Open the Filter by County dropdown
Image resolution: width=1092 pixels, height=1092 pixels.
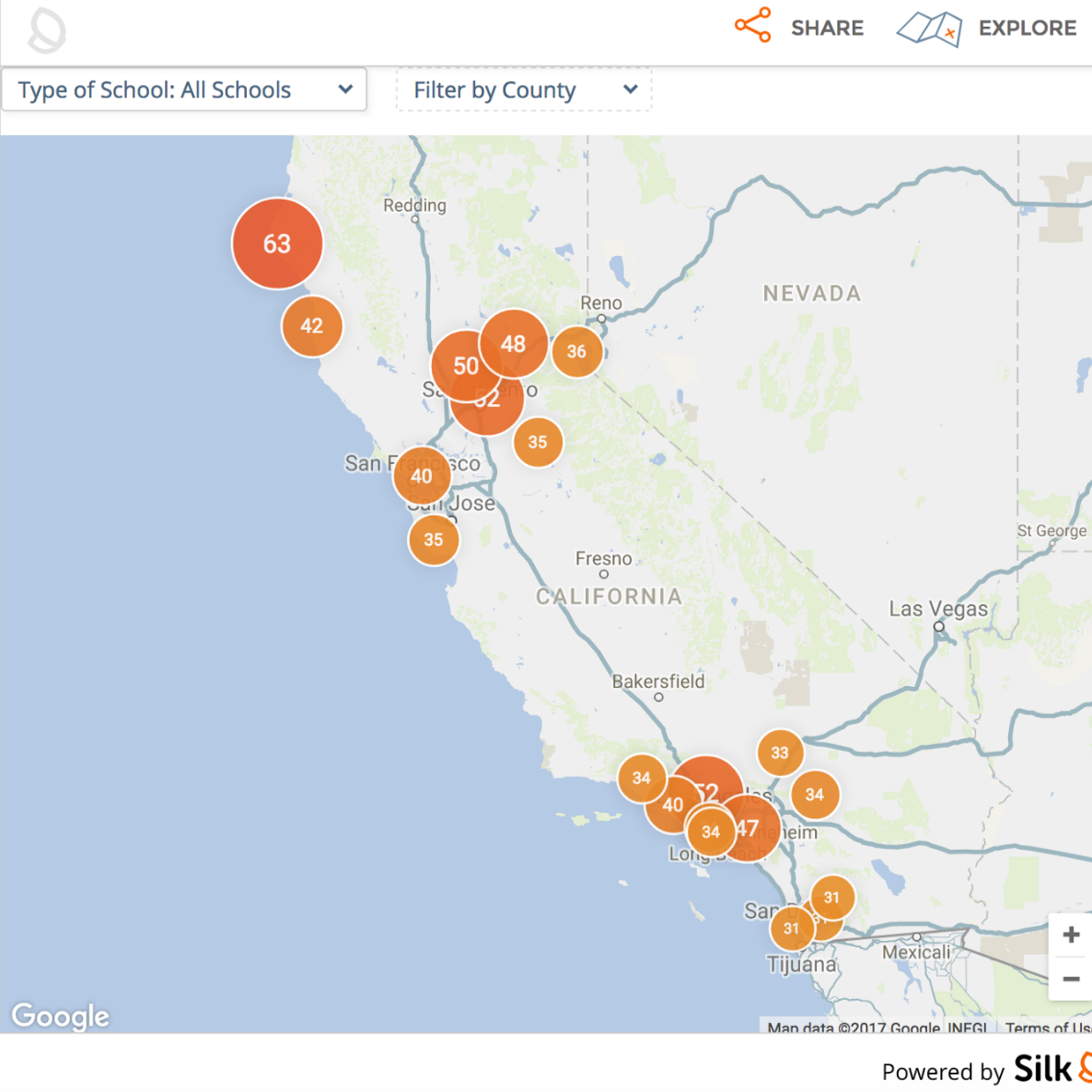click(x=523, y=89)
